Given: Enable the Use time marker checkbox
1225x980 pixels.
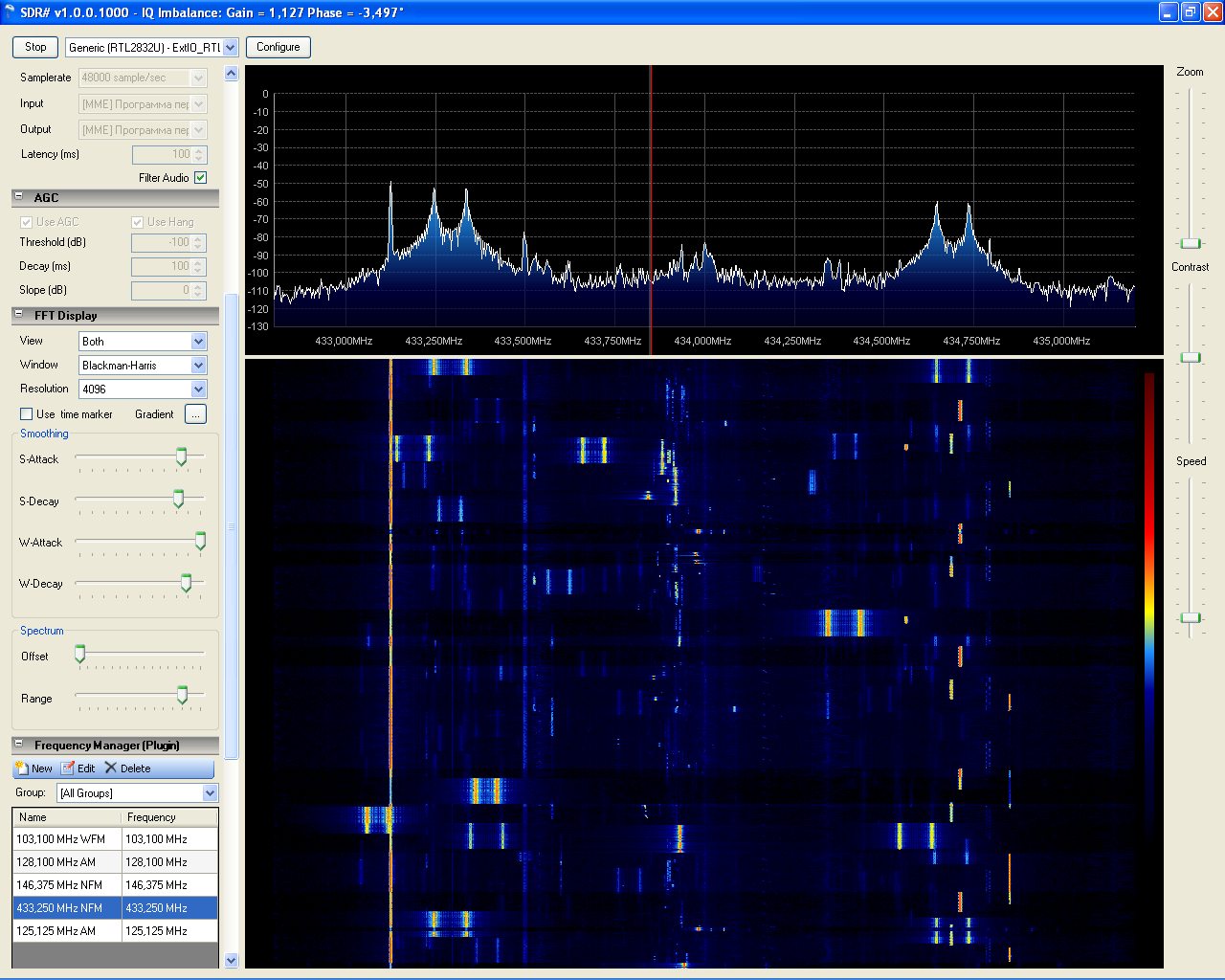Looking at the screenshot, I should [x=27, y=414].
